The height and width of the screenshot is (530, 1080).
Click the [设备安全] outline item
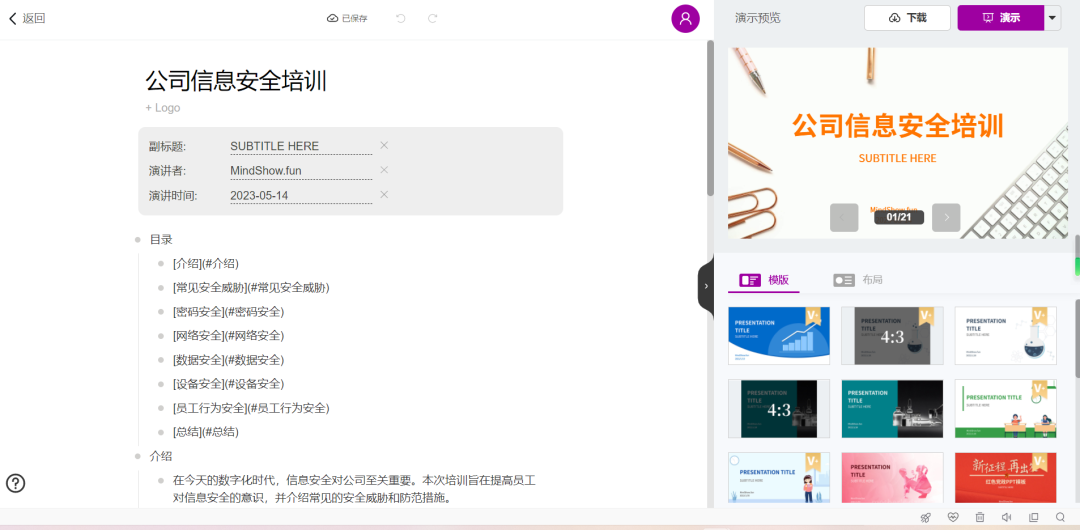coord(229,384)
